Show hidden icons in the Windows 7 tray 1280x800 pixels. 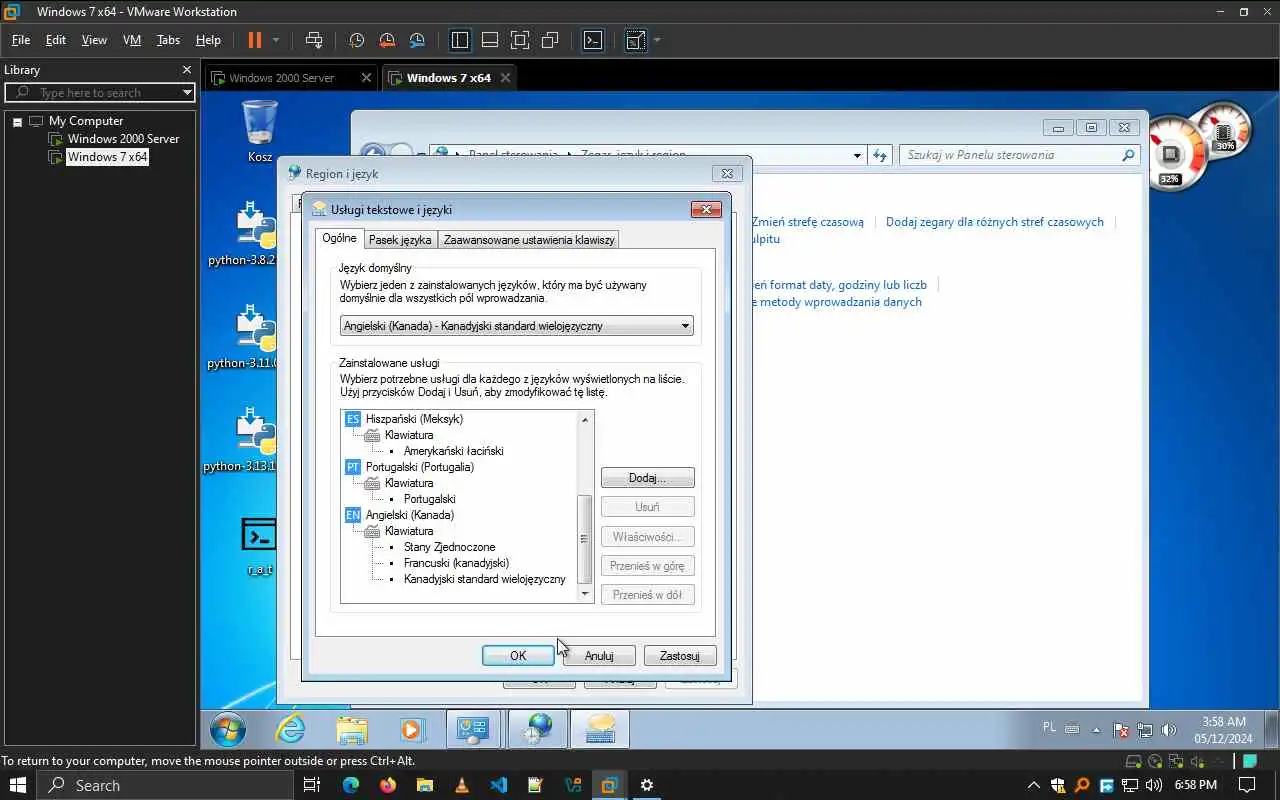point(1097,730)
